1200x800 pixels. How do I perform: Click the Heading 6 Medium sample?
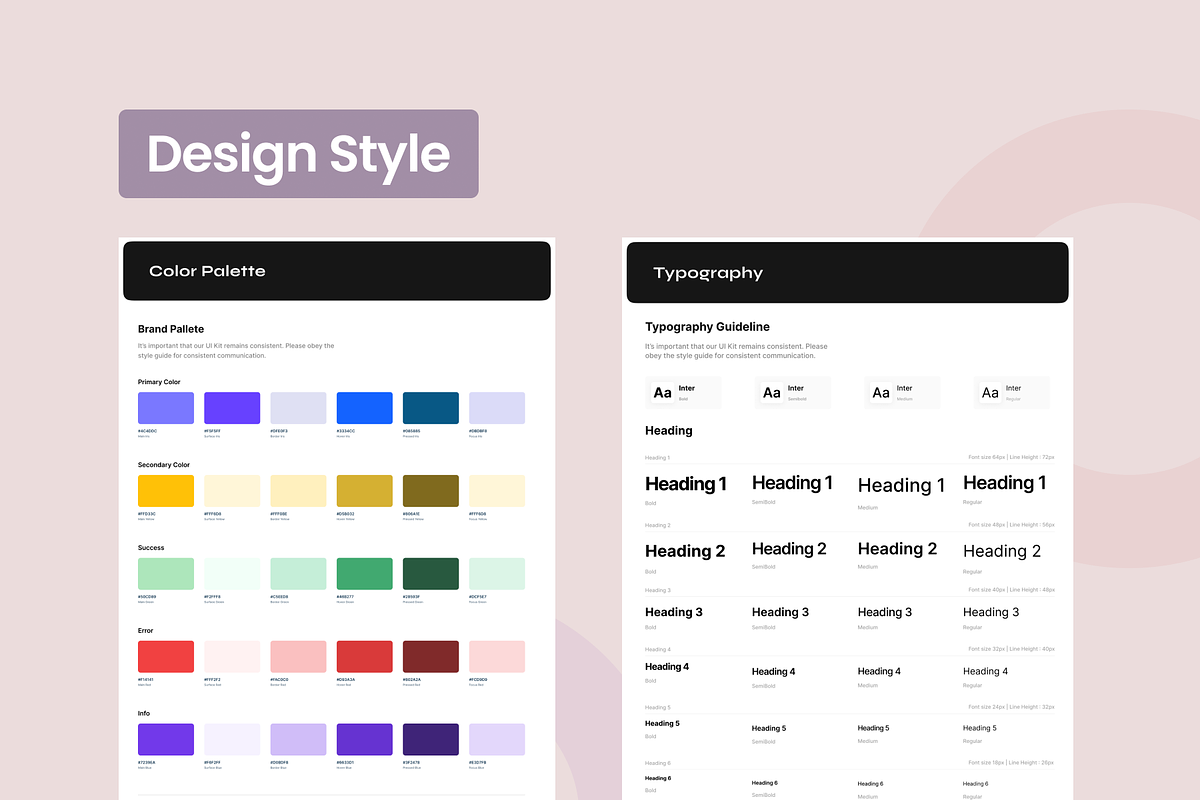[x=870, y=784]
